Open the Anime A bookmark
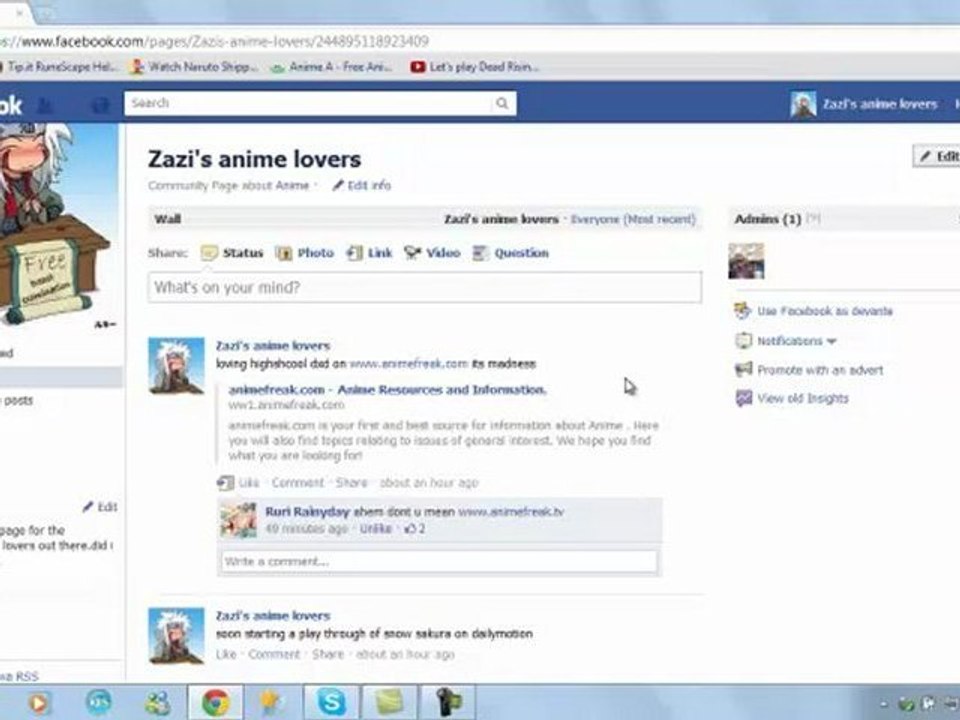The height and width of the screenshot is (720, 960). pyautogui.click(x=332, y=67)
